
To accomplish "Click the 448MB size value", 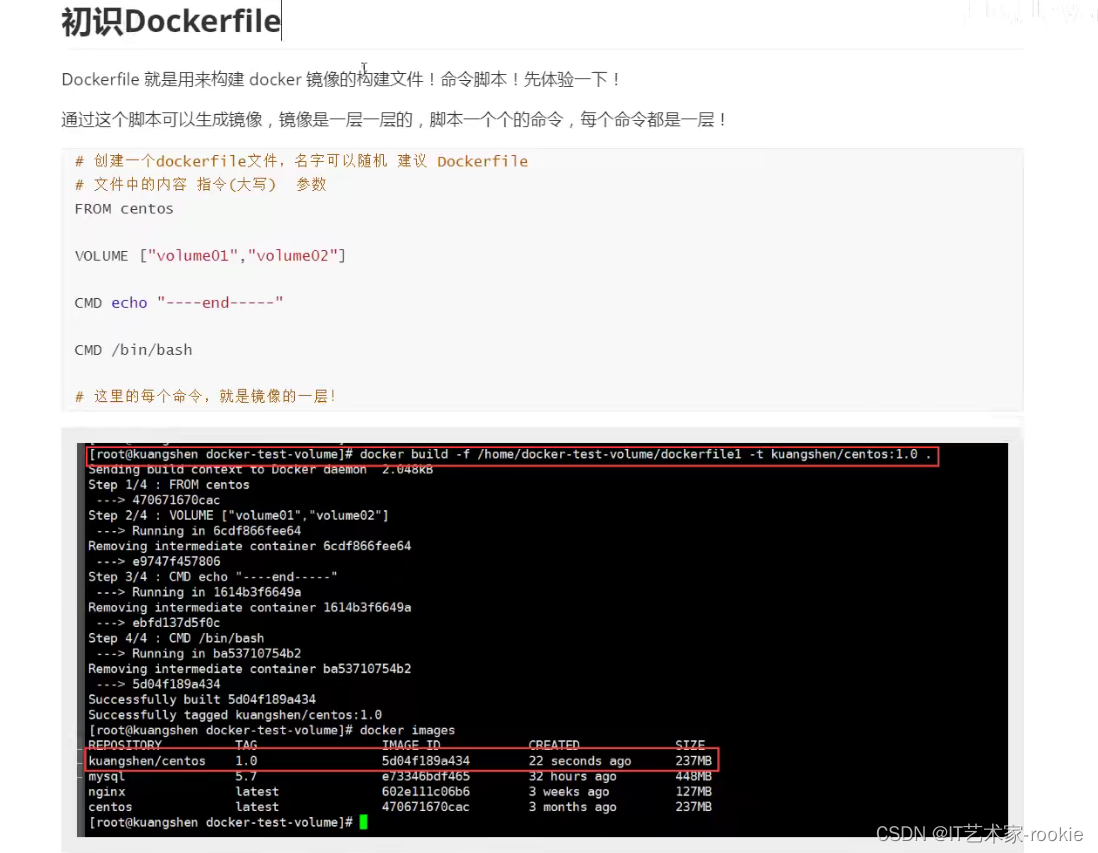I will point(693,777).
